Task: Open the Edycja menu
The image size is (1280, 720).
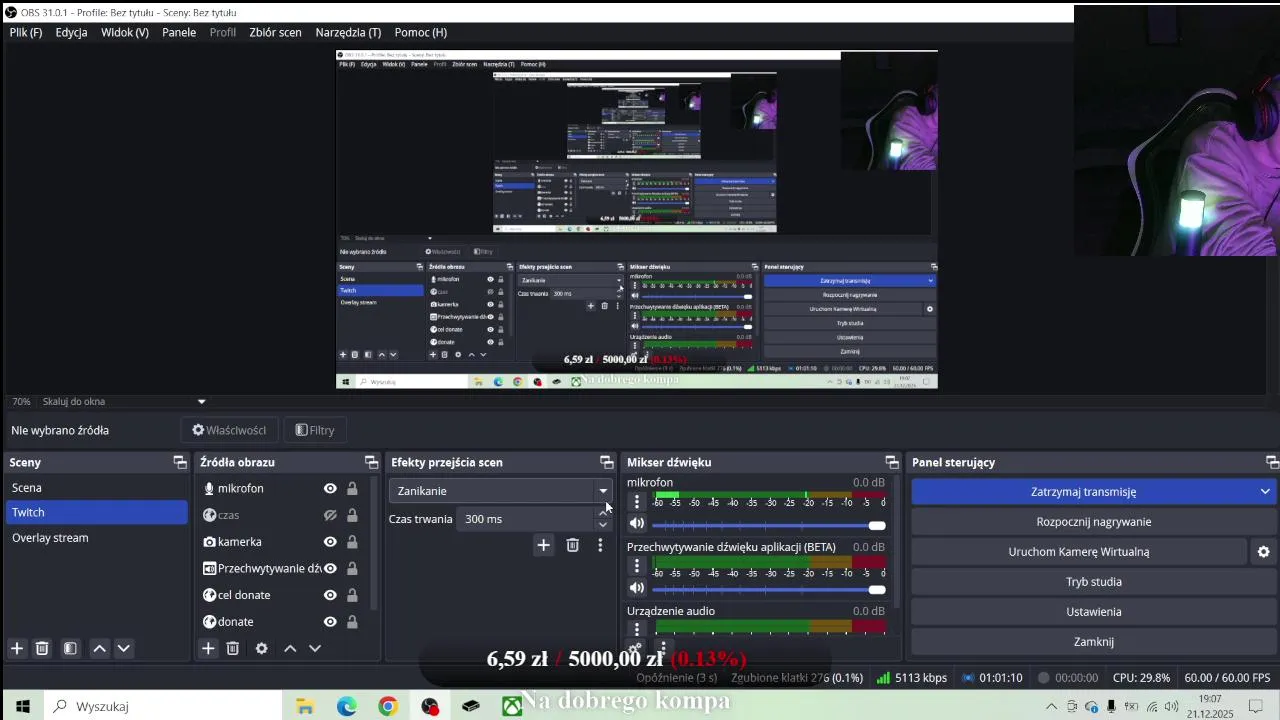Action: point(71,32)
